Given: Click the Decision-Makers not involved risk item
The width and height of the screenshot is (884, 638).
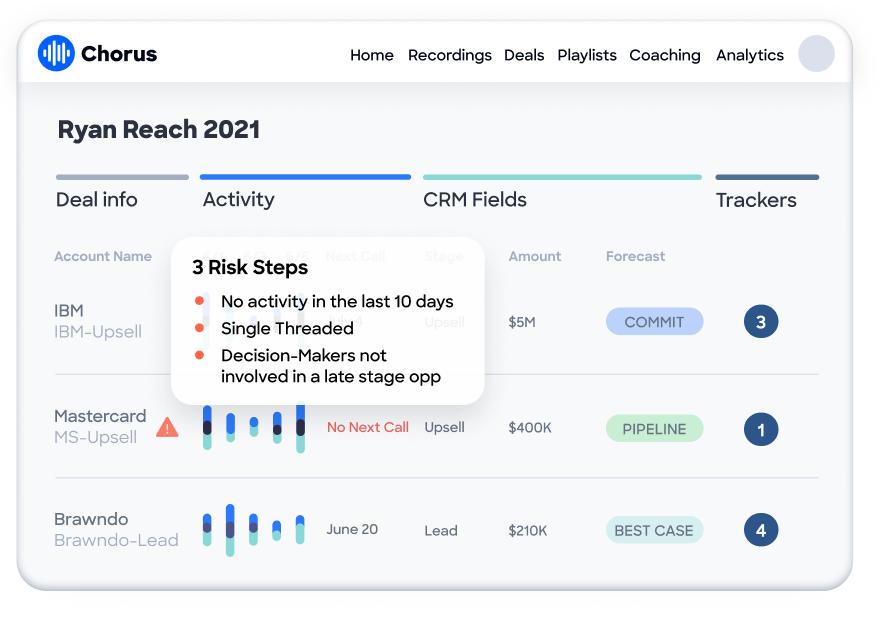Looking at the screenshot, I should (x=331, y=366).
